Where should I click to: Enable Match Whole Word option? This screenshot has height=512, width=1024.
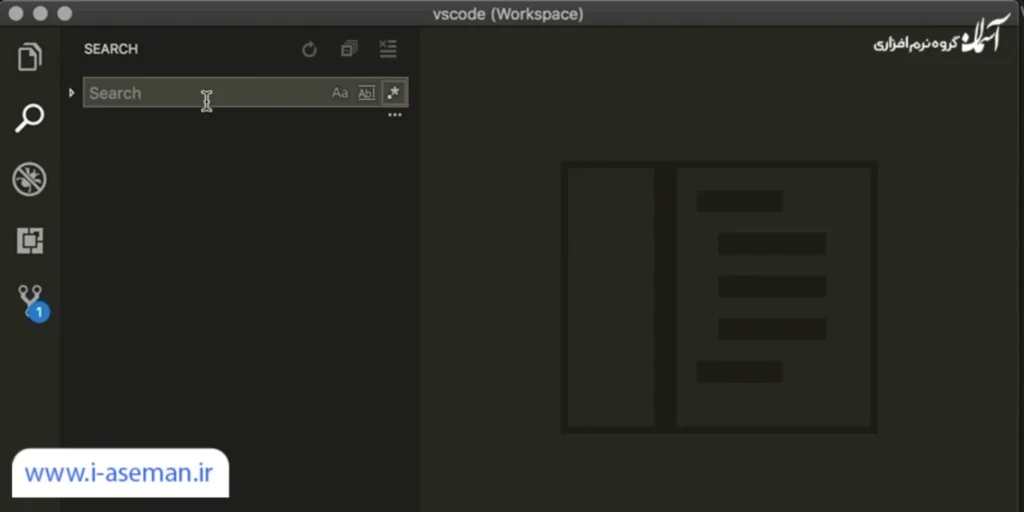point(366,93)
